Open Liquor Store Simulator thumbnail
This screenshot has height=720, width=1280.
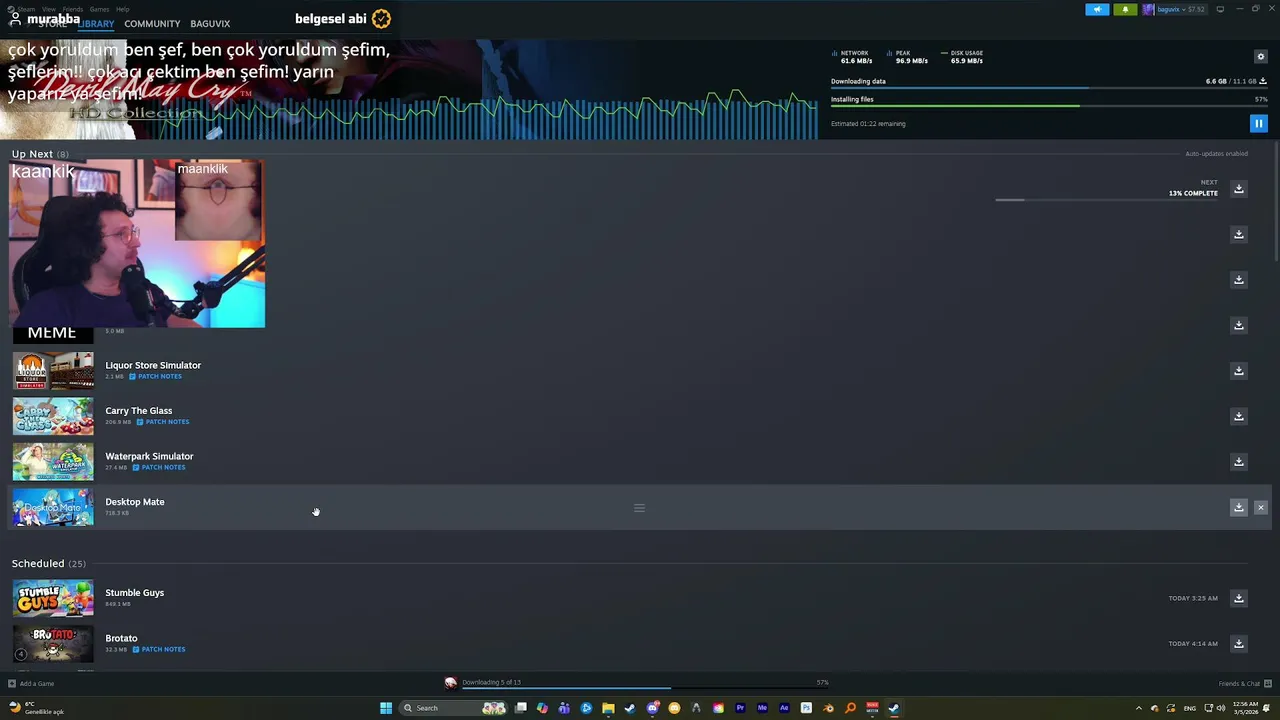[53, 371]
